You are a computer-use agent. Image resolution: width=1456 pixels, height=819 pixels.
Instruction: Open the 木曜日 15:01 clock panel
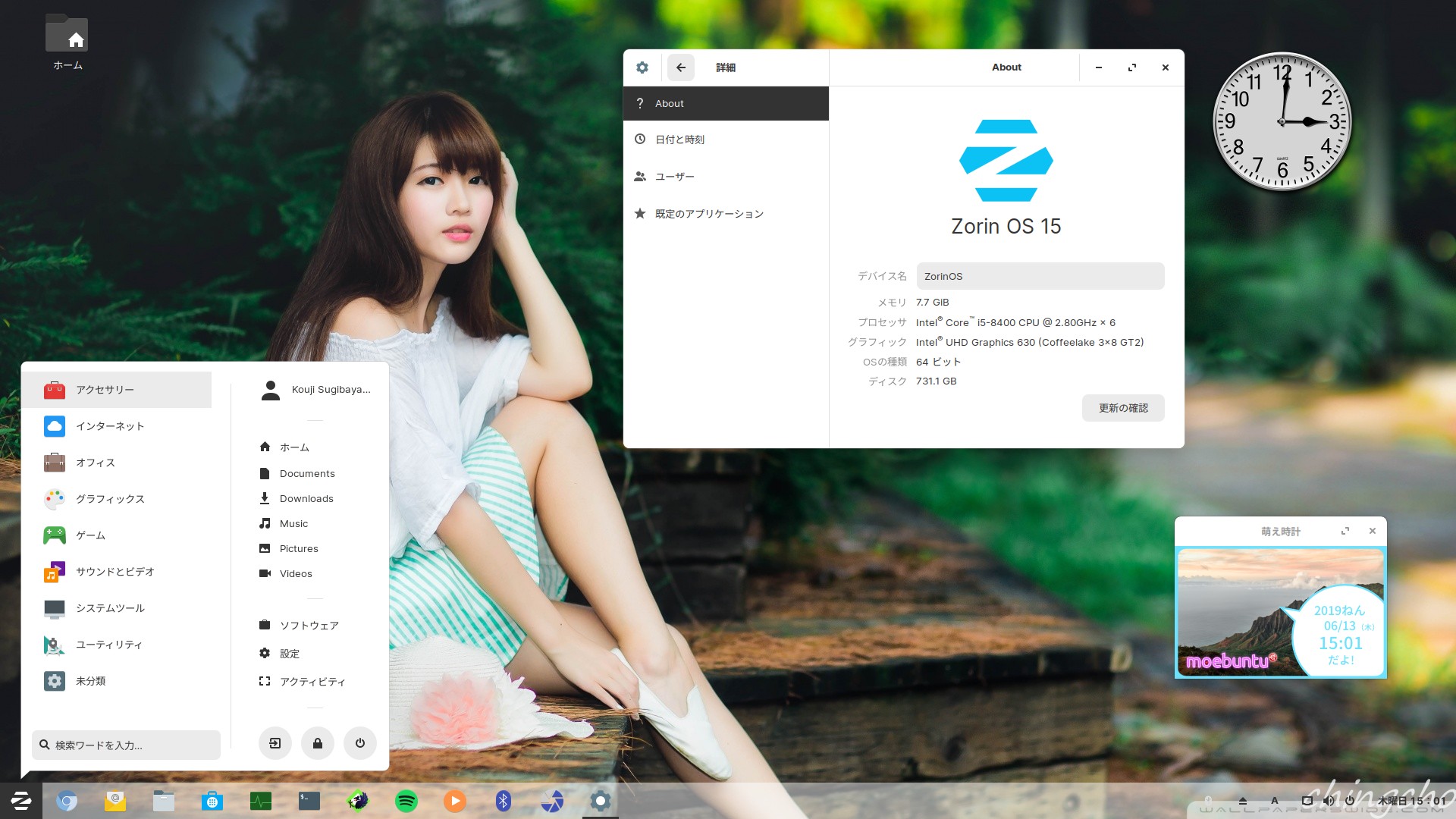[1411, 801]
